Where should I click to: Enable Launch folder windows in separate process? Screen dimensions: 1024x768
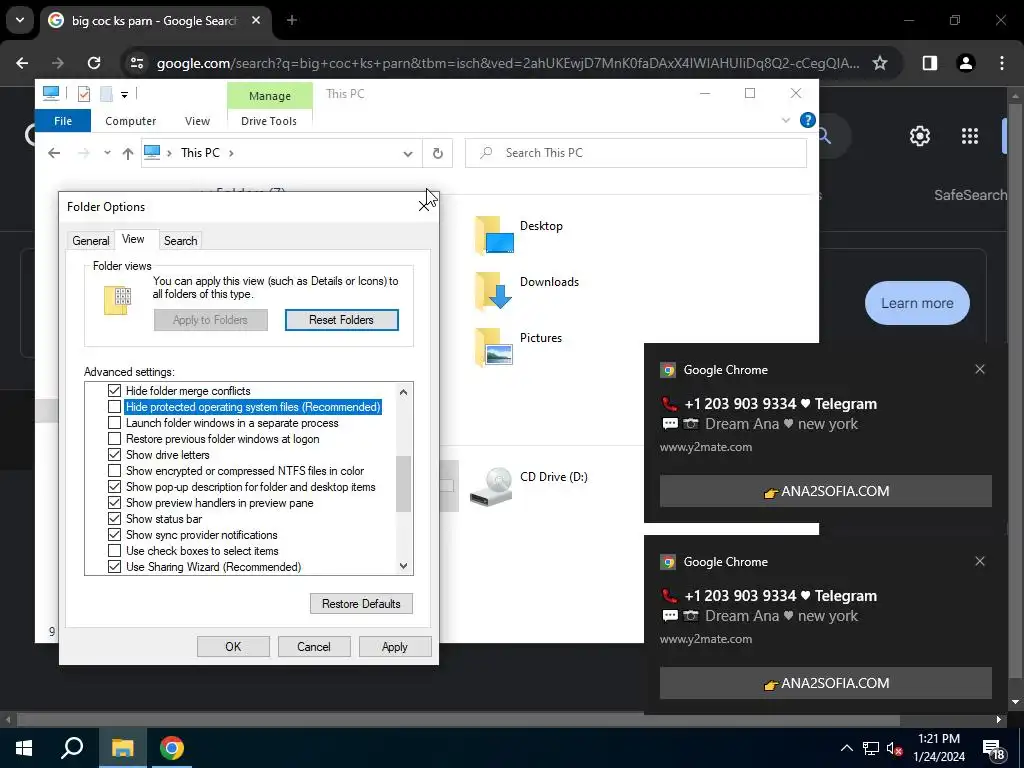pos(114,423)
